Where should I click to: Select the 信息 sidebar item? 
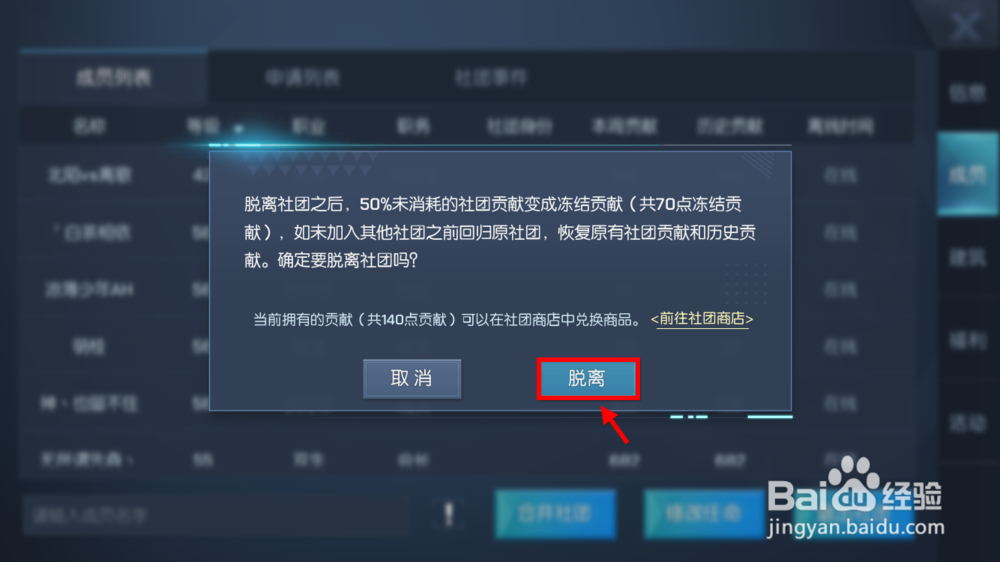click(967, 93)
